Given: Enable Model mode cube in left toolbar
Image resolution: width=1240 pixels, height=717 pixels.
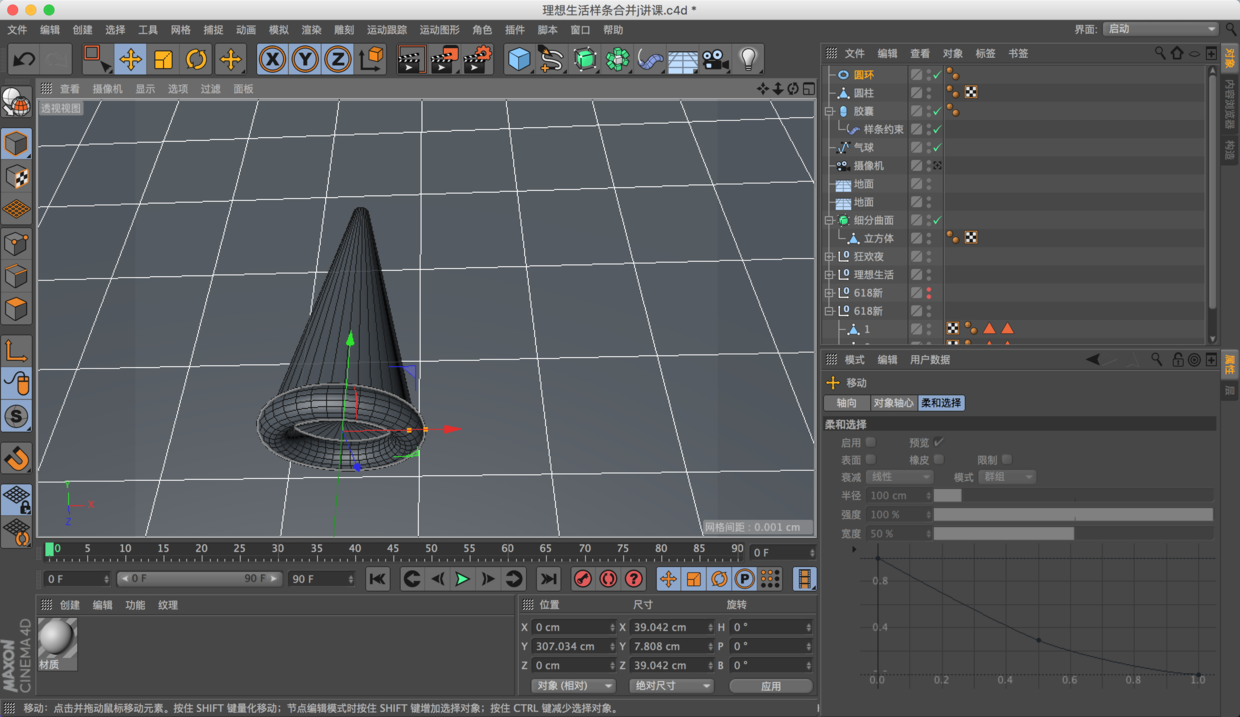Looking at the screenshot, I should point(16,144).
